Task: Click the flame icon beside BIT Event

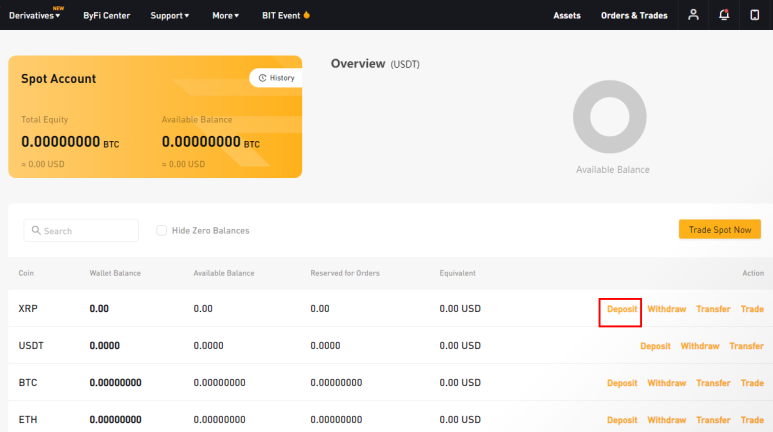Action: (307, 15)
